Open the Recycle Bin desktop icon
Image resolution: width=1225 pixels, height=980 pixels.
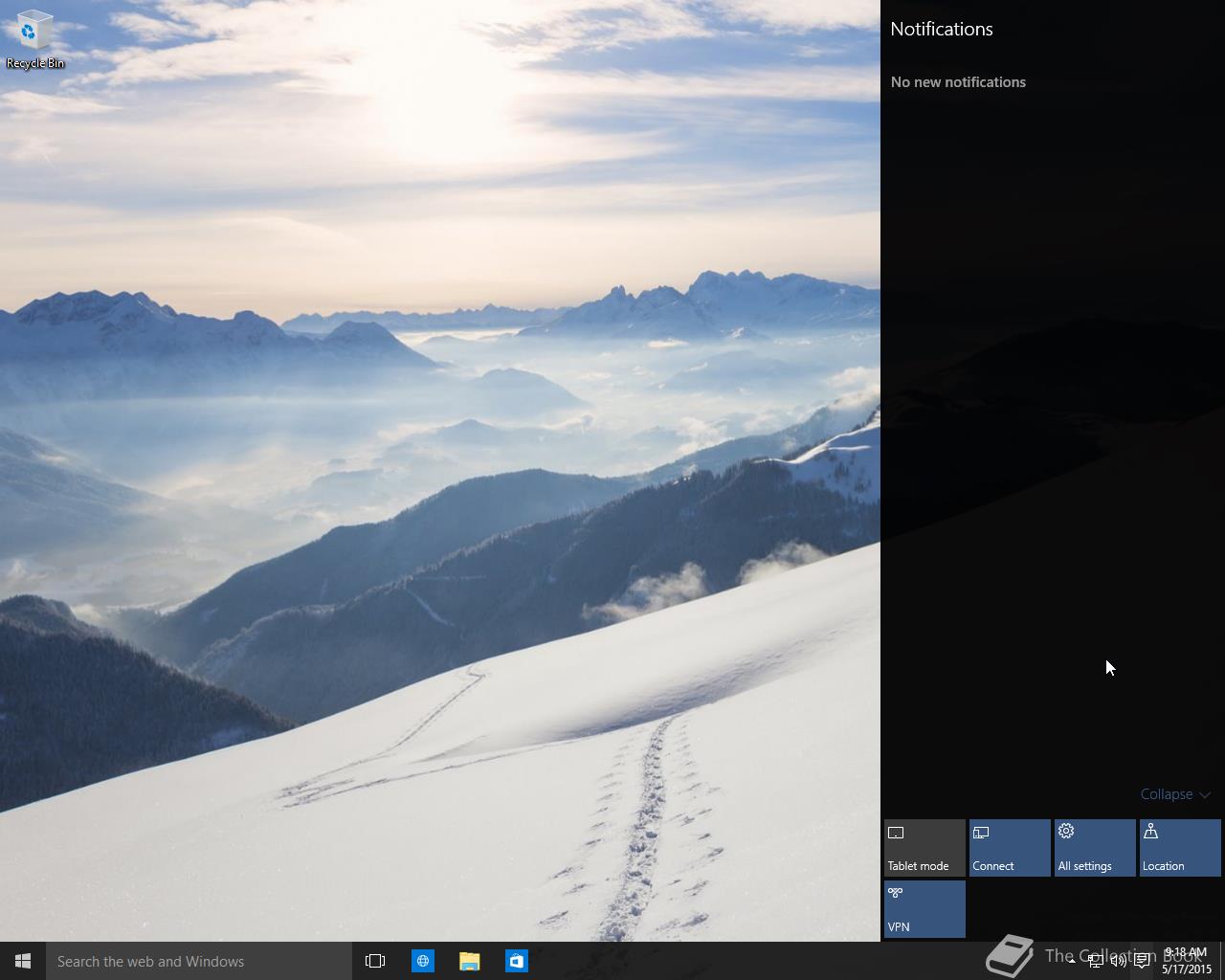[x=35, y=39]
